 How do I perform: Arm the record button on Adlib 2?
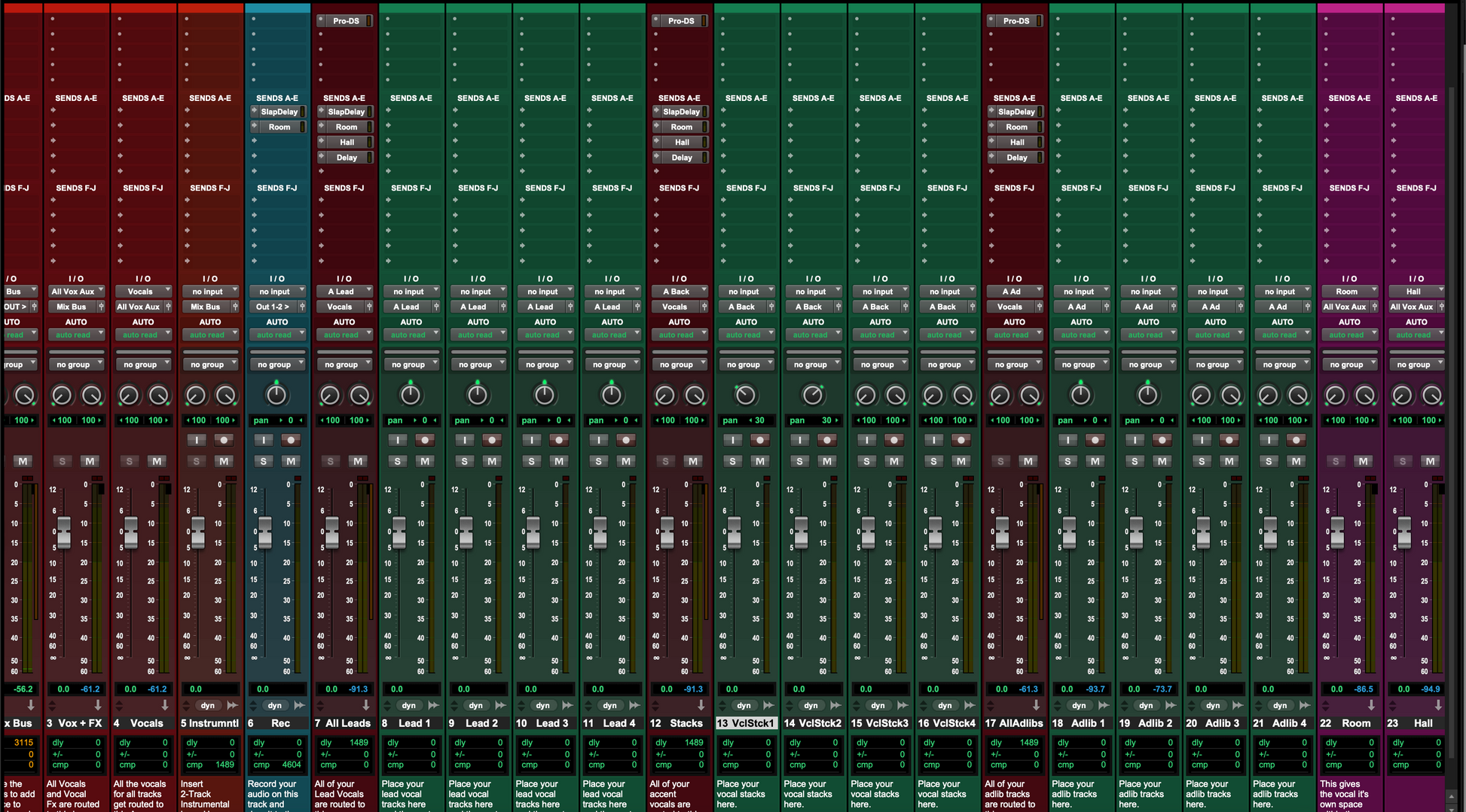click(1162, 440)
